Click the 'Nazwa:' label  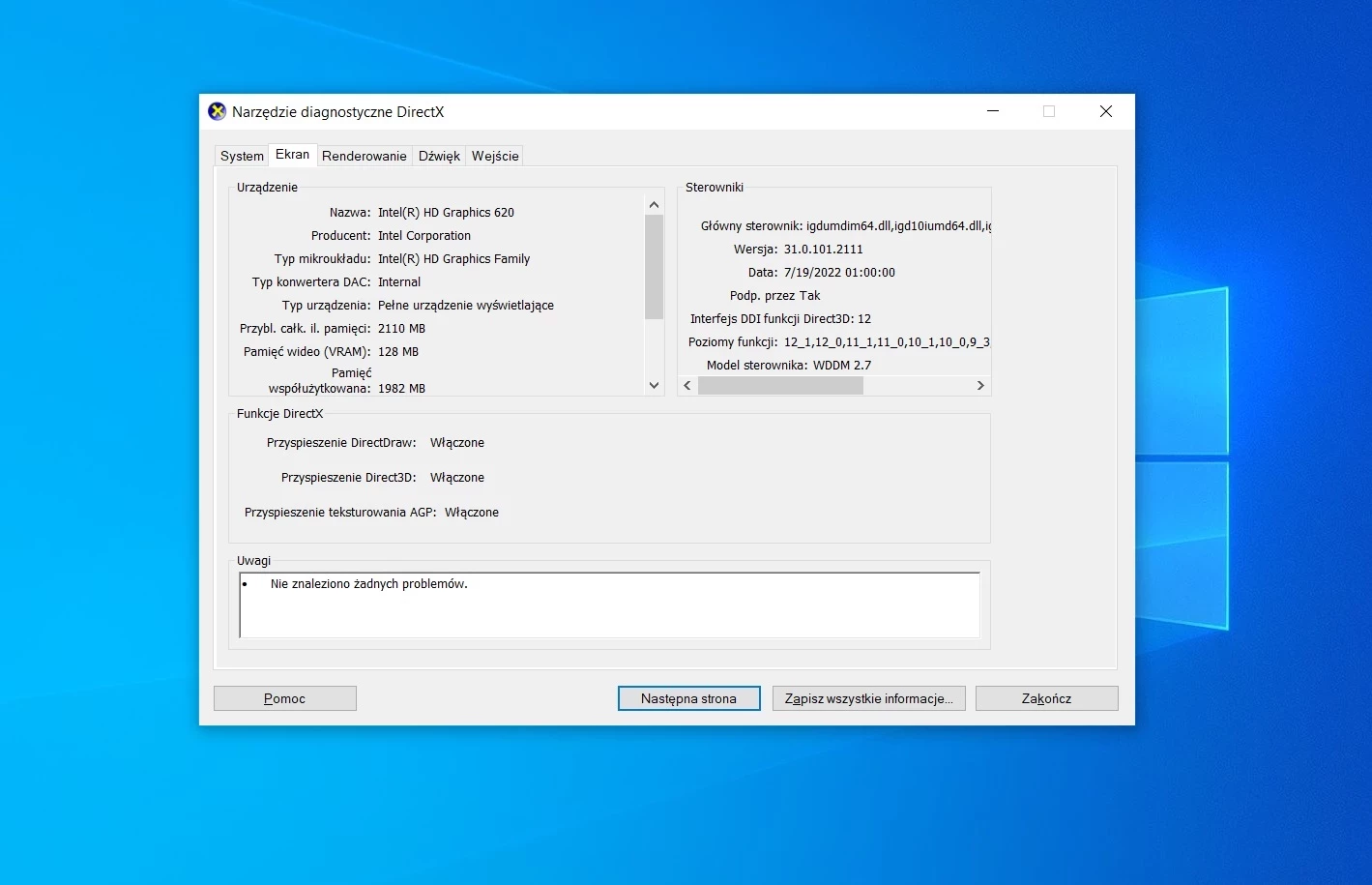[x=350, y=212]
